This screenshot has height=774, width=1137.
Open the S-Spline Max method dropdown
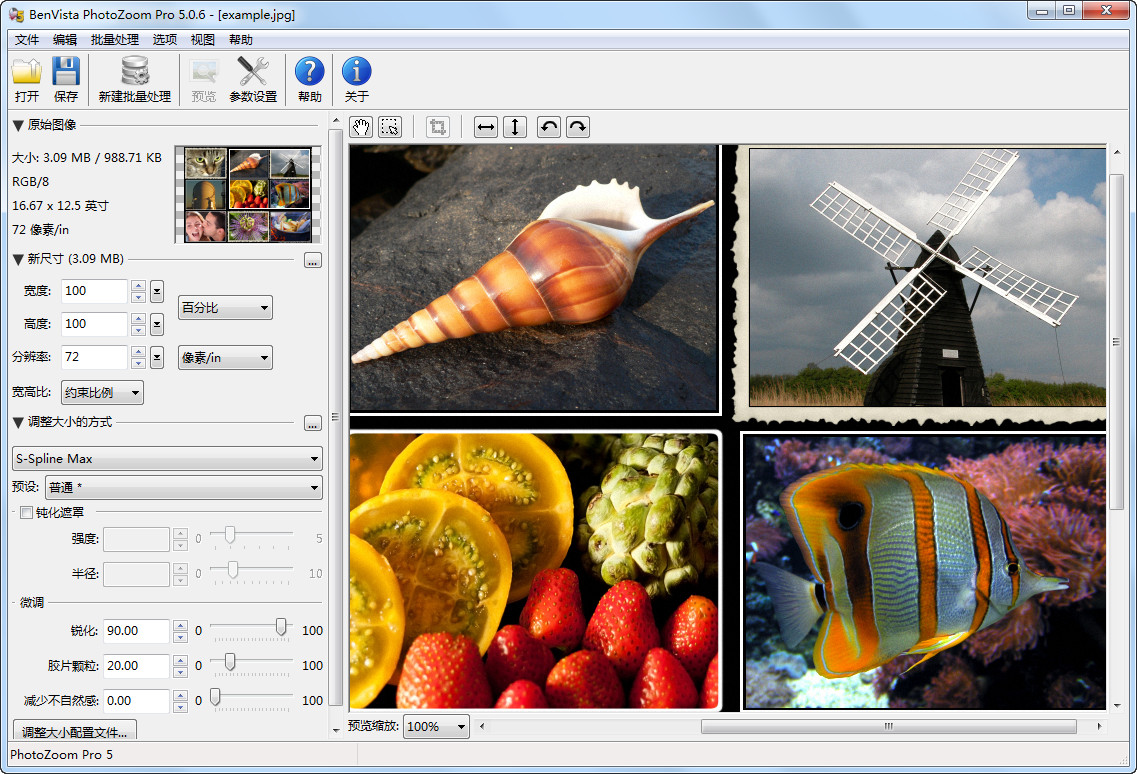pyautogui.click(x=166, y=459)
